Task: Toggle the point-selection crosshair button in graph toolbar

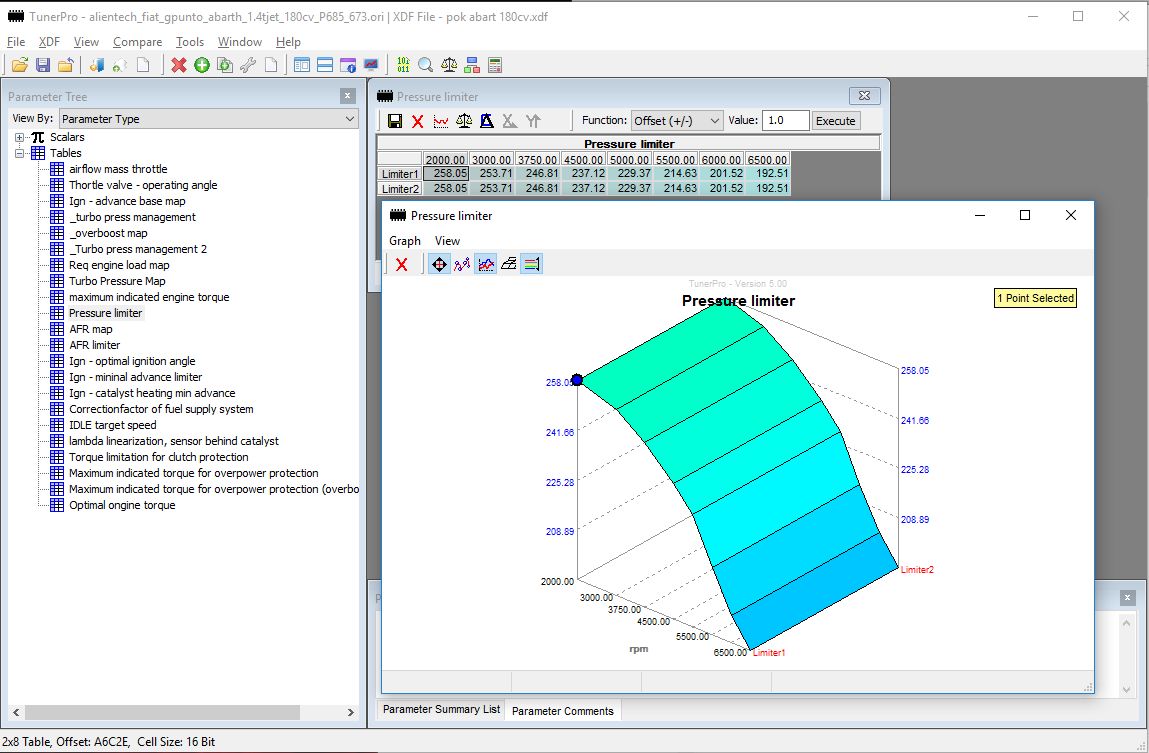Action: click(438, 264)
